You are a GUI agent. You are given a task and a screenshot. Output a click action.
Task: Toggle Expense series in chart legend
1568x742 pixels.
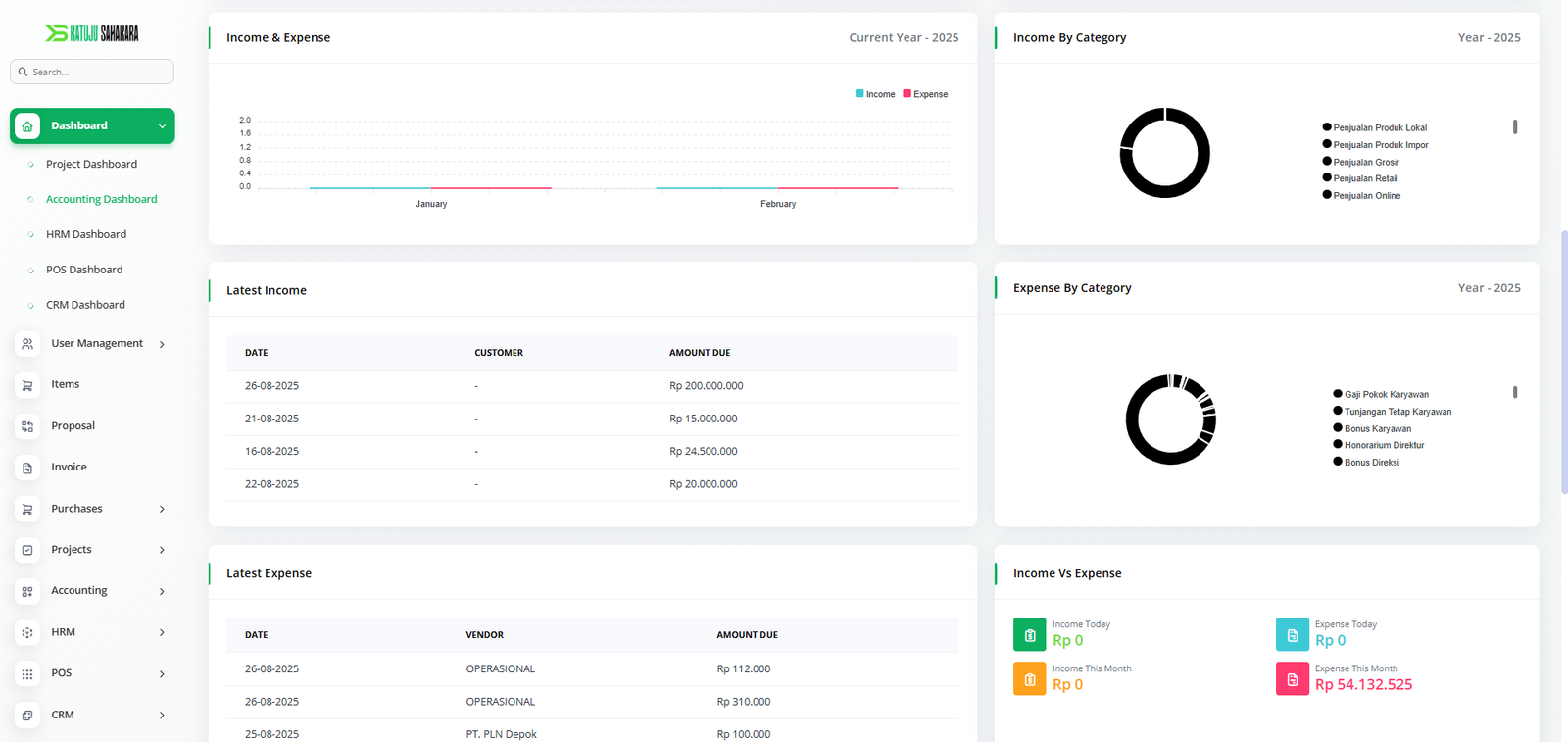(x=925, y=94)
